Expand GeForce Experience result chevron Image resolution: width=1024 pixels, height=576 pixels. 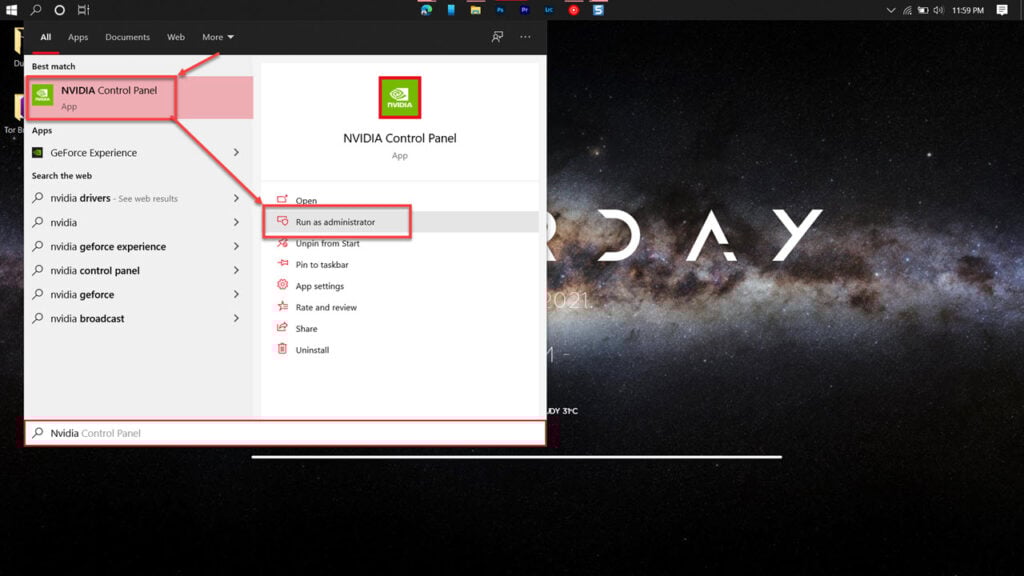pos(236,153)
